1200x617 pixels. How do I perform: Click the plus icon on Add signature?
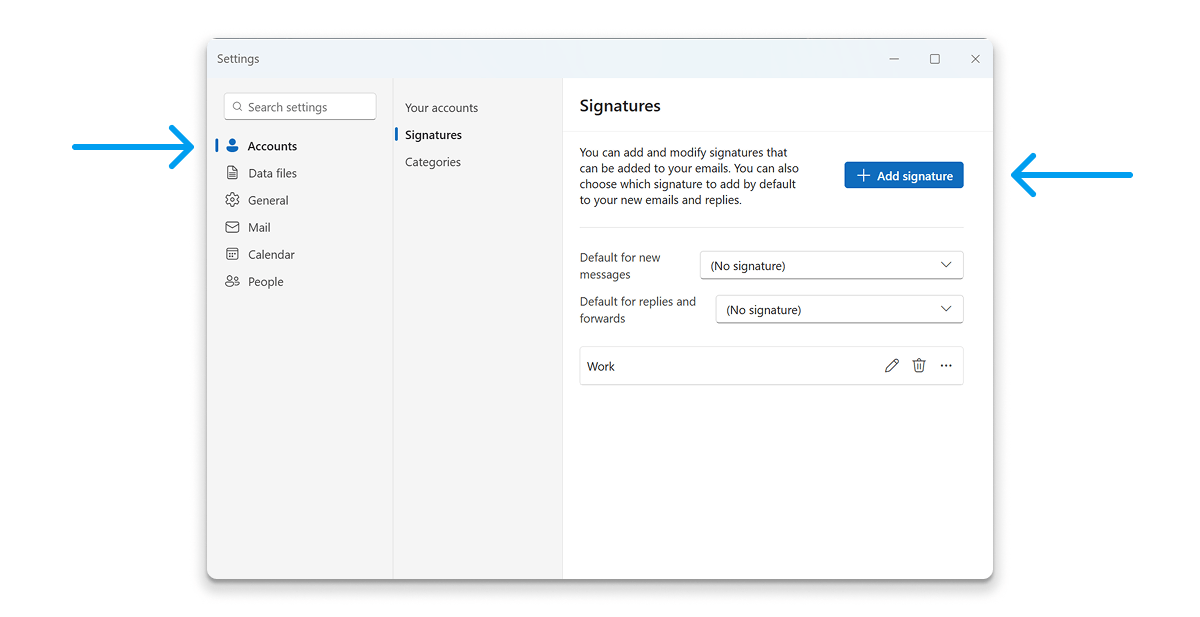click(x=864, y=175)
